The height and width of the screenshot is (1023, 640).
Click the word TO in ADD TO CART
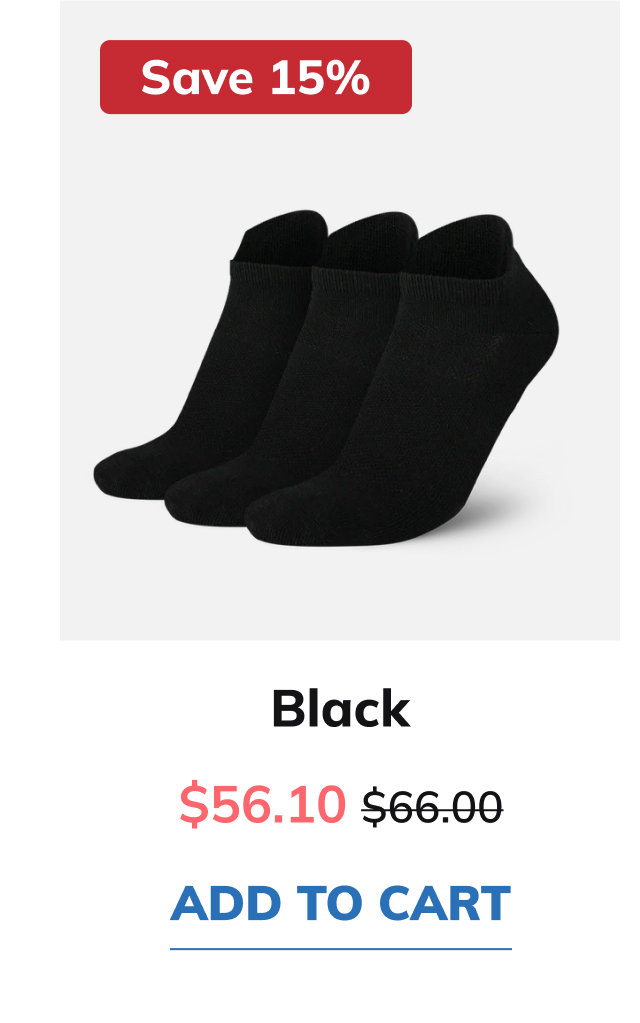[329, 904]
